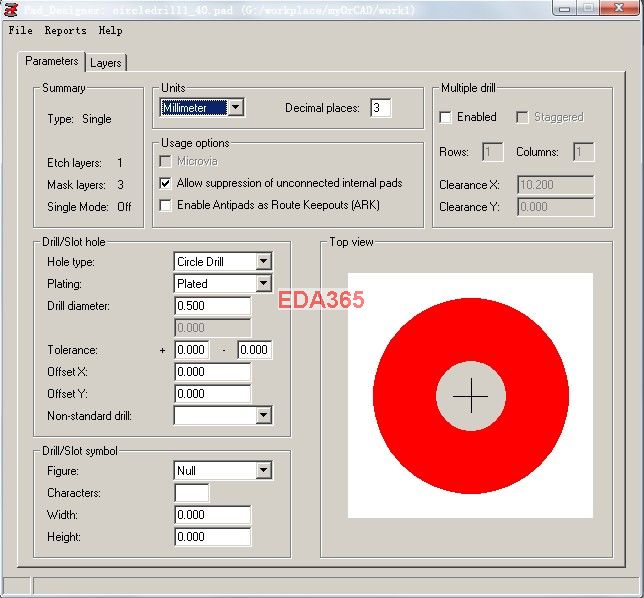Screen dimensions: 644x598
Task: Click the Clearance Y field
Action: (x=555, y=207)
